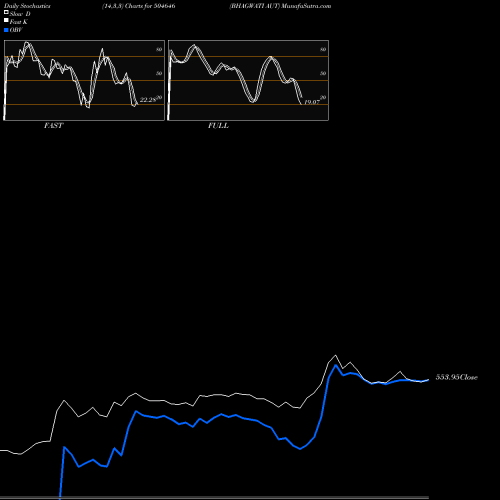Viewport: 500px width, 500px height.
Task: Click the 'OBV' legend label
Action: pyautogui.click(x=16, y=30)
